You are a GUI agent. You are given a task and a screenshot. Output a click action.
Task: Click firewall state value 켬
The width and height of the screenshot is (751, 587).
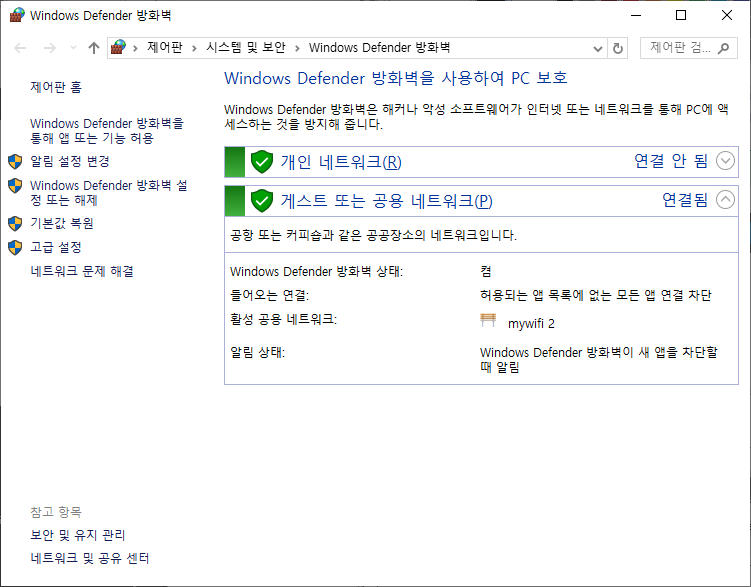[486, 271]
